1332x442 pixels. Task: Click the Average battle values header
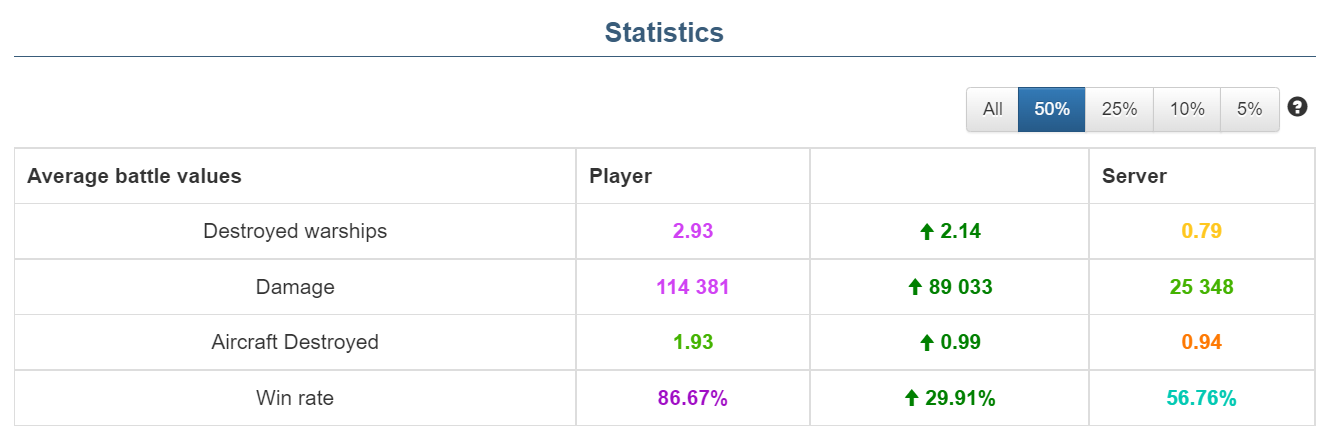tap(134, 177)
